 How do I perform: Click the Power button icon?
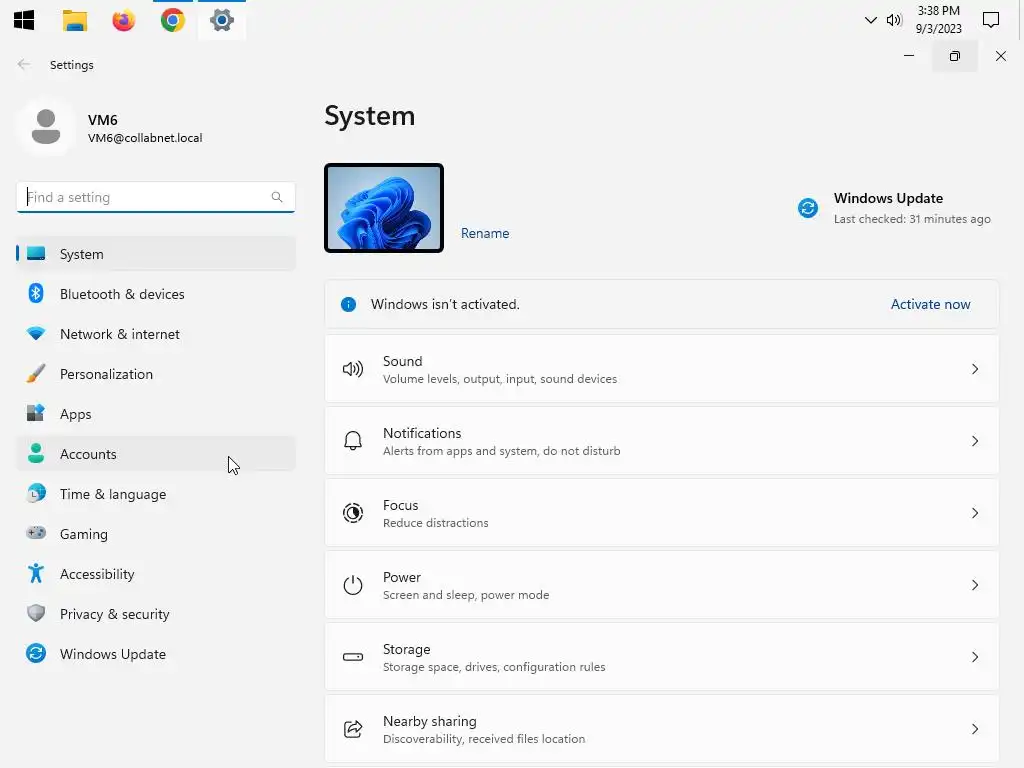pos(353,584)
